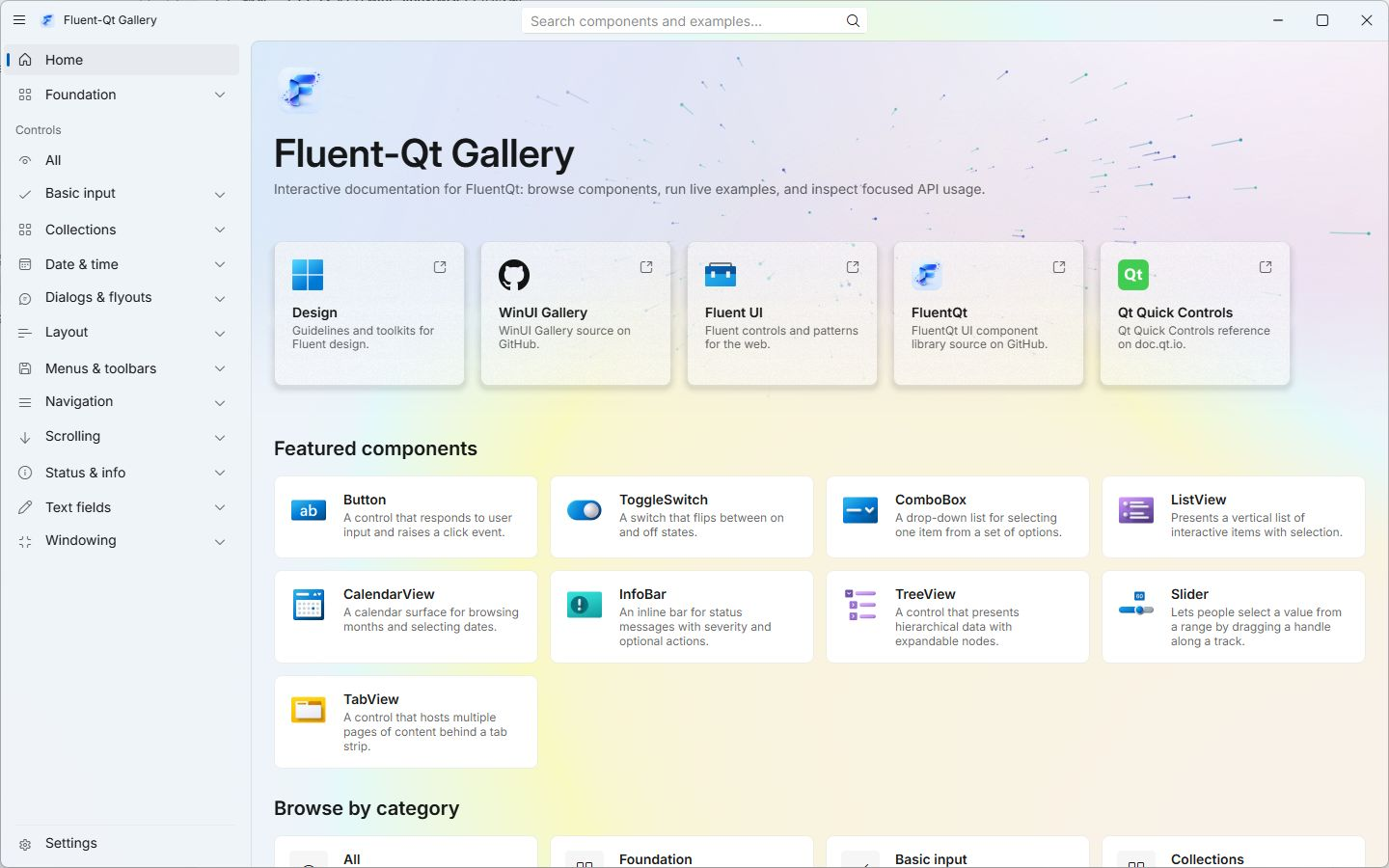Click the Fluent-Qt logo in the header
The image size is (1389, 868).
coord(299,91)
